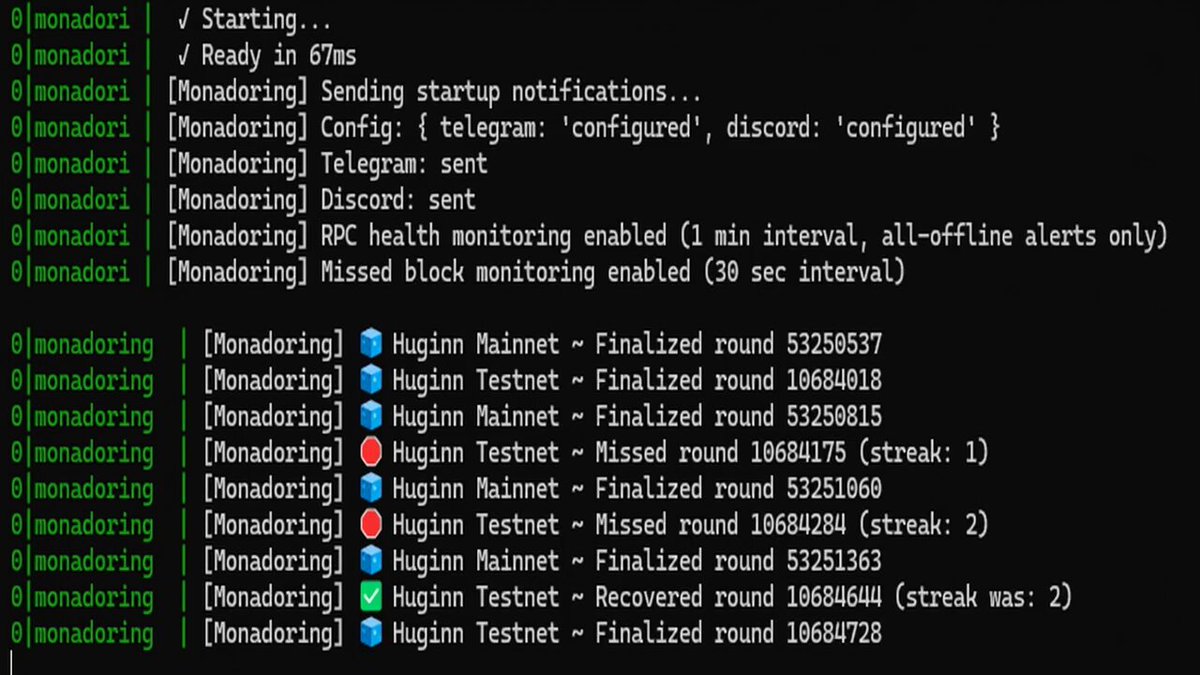
Task: Click the 'RPC health monitoring enabled' line
Action: [744, 237]
